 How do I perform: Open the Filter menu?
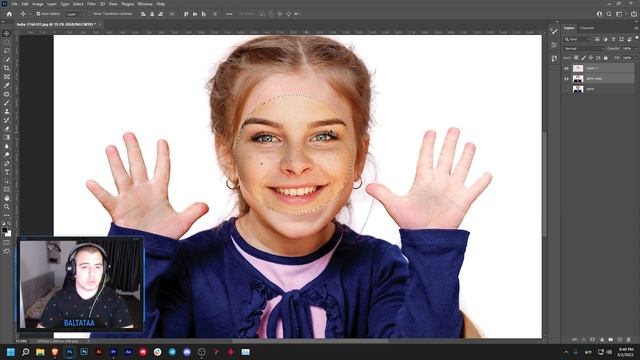(x=91, y=4)
